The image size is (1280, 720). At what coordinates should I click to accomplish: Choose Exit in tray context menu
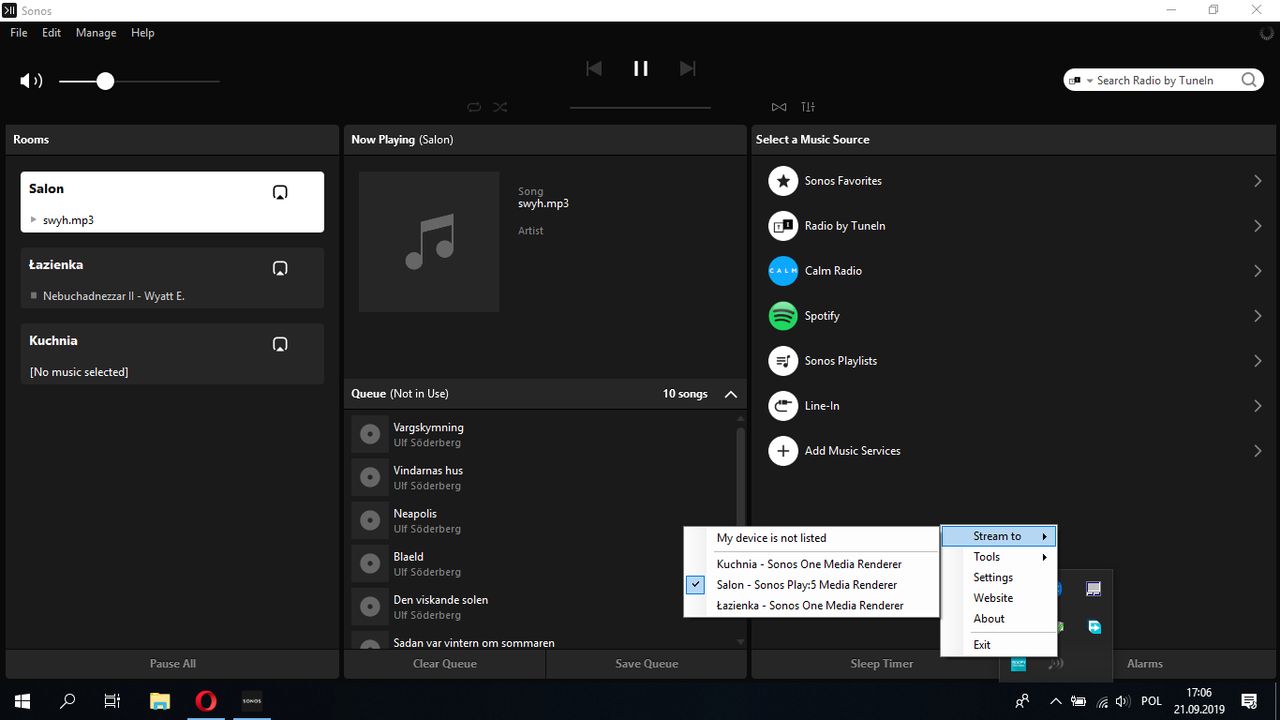[x=999, y=645]
